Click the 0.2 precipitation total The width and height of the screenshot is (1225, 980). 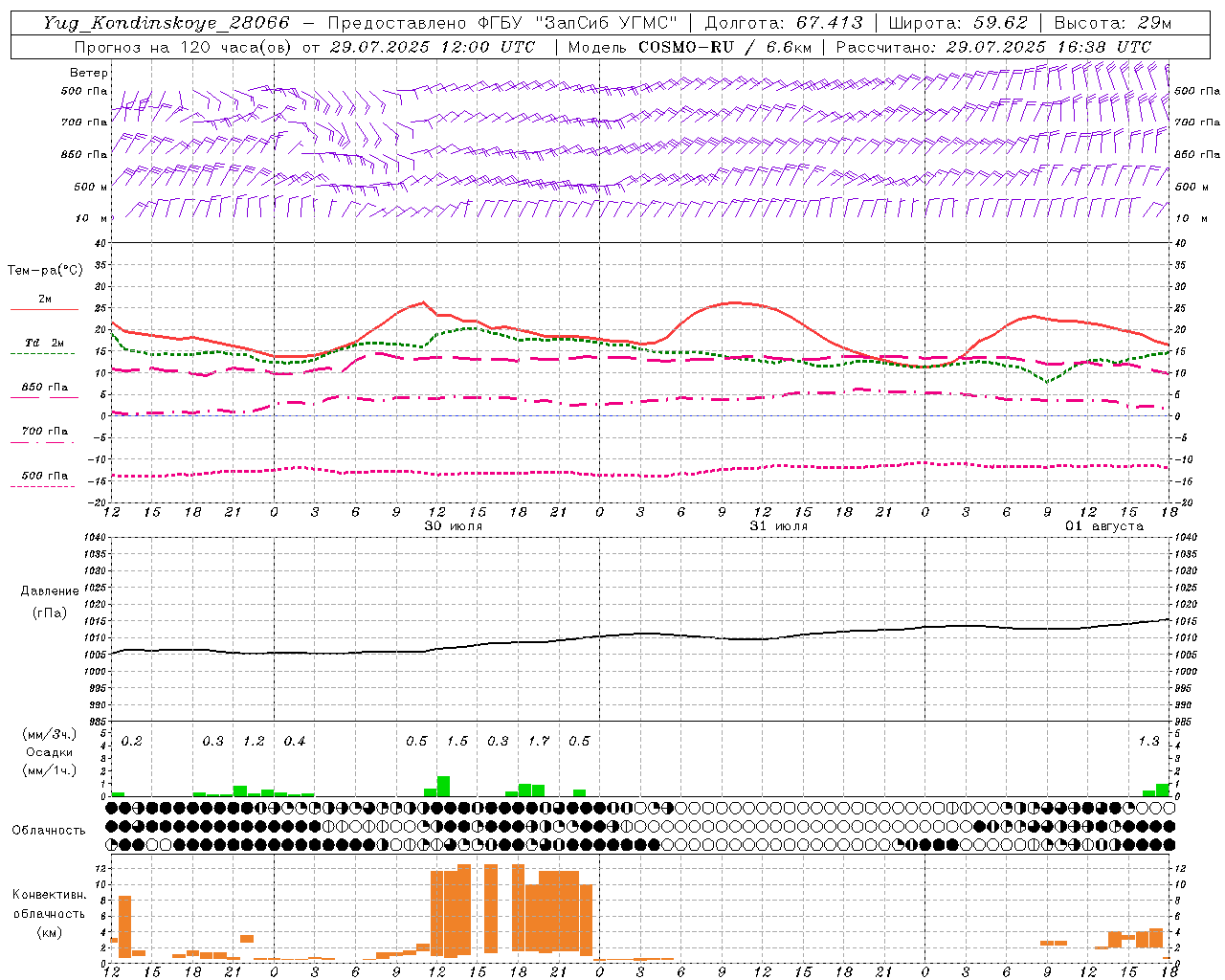[x=132, y=741]
